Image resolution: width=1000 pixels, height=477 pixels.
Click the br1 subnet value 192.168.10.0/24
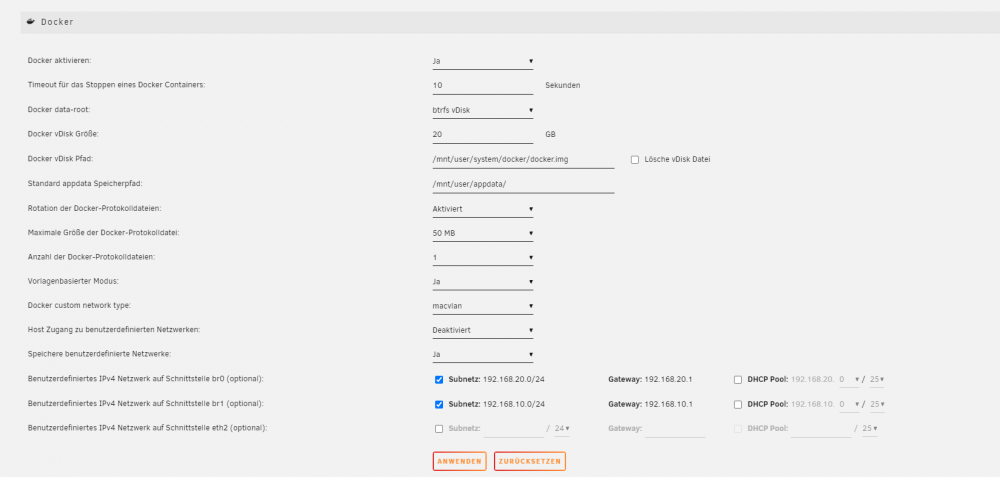(x=513, y=404)
